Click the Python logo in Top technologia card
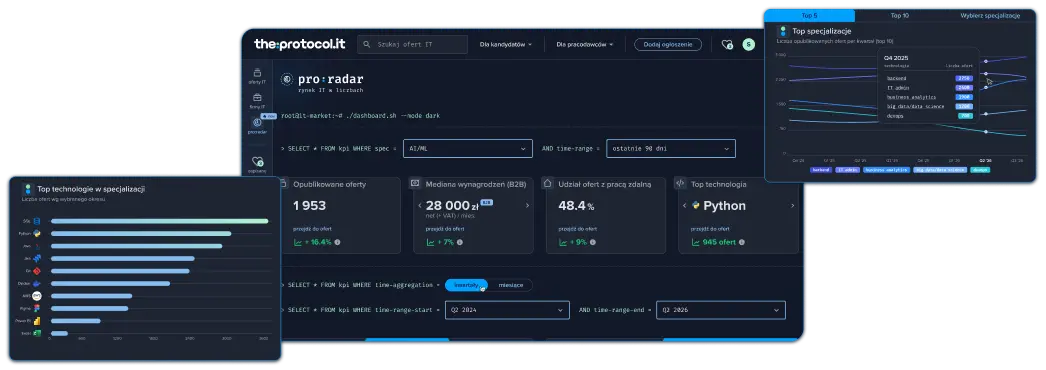Screen dimensions: 1046x370 [x=696, y=205]
